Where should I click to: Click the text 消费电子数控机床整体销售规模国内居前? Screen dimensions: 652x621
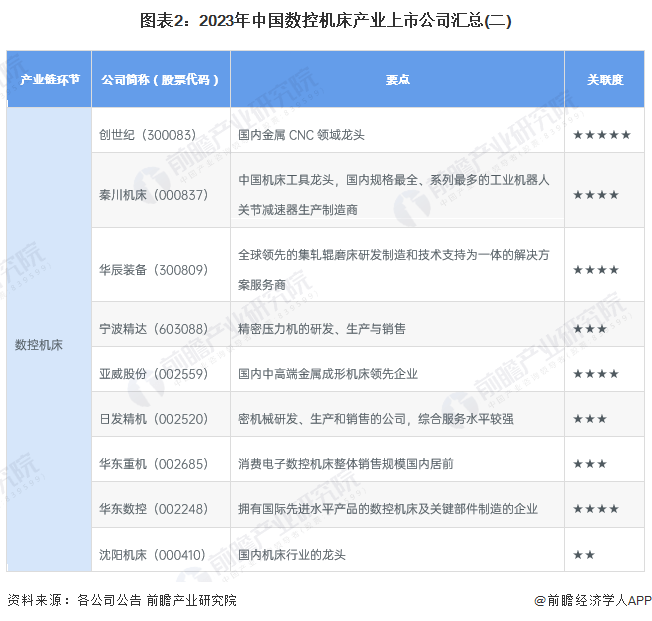pyautogui.click(x=346, y=464)
